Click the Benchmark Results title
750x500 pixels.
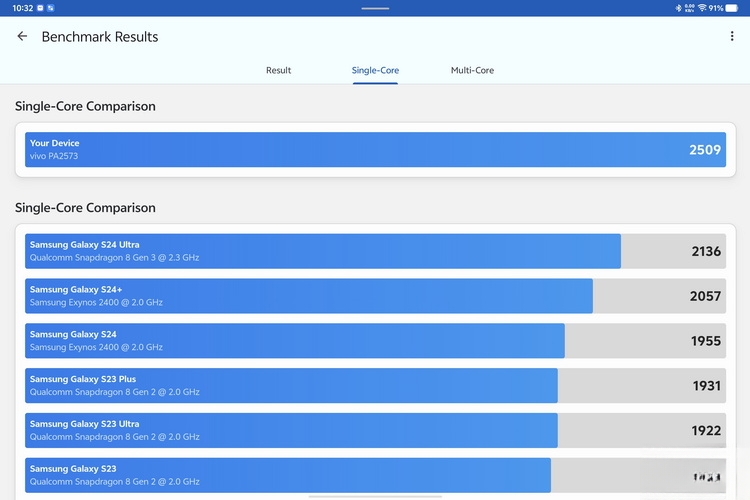click(100, 37)
